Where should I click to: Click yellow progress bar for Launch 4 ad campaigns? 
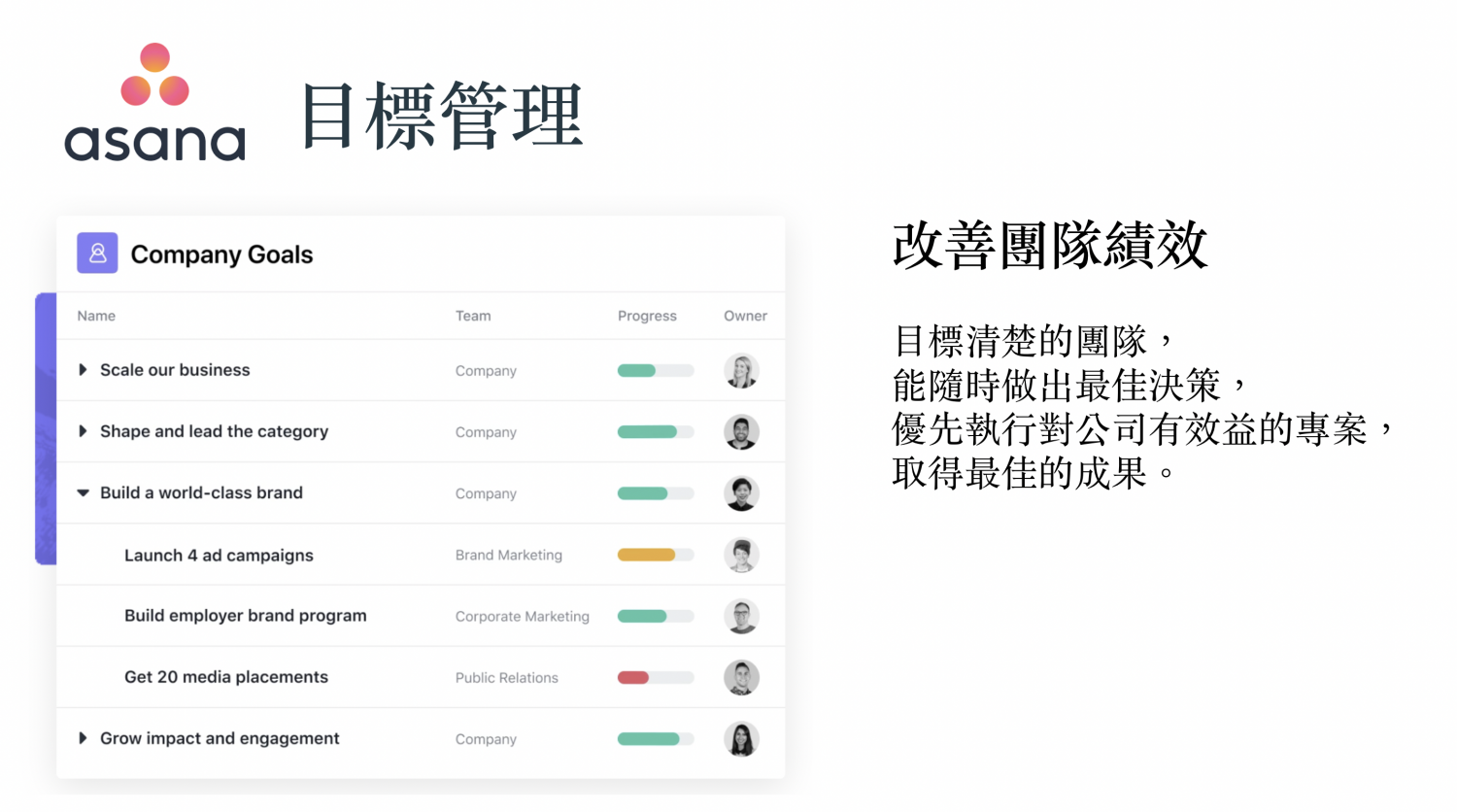pos(647,556)
